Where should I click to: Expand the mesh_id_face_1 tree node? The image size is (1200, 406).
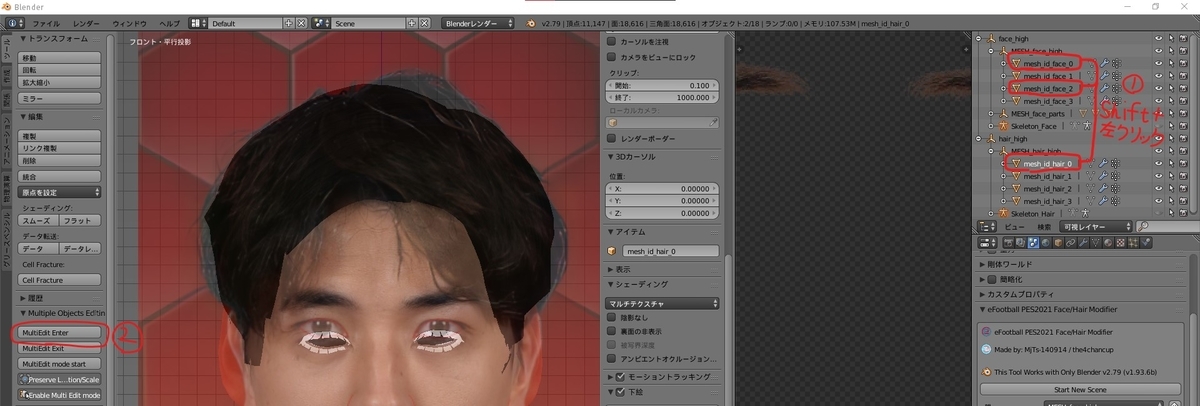click(x=1003, y=76)
